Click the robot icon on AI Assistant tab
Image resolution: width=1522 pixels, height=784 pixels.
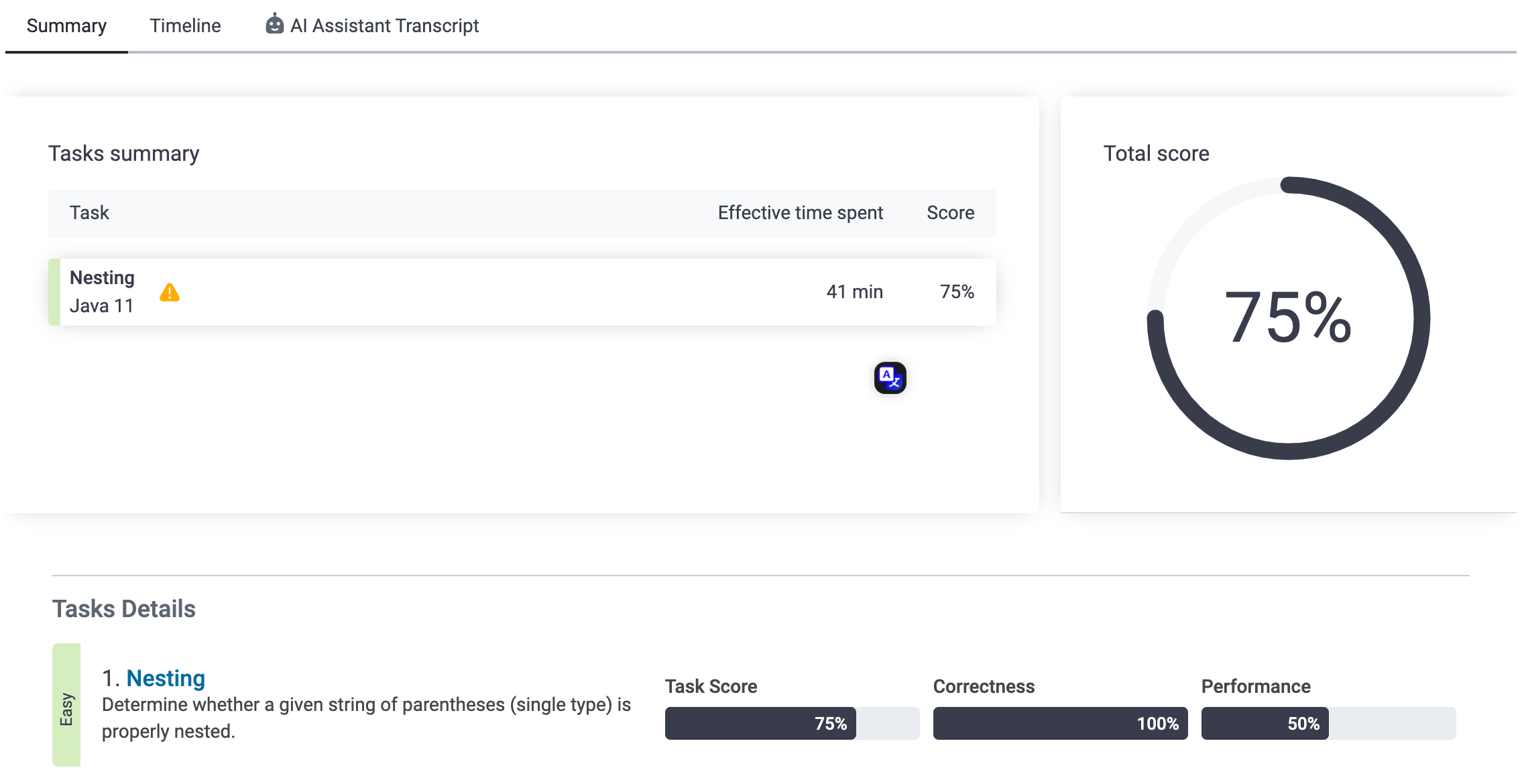point(274,24)
